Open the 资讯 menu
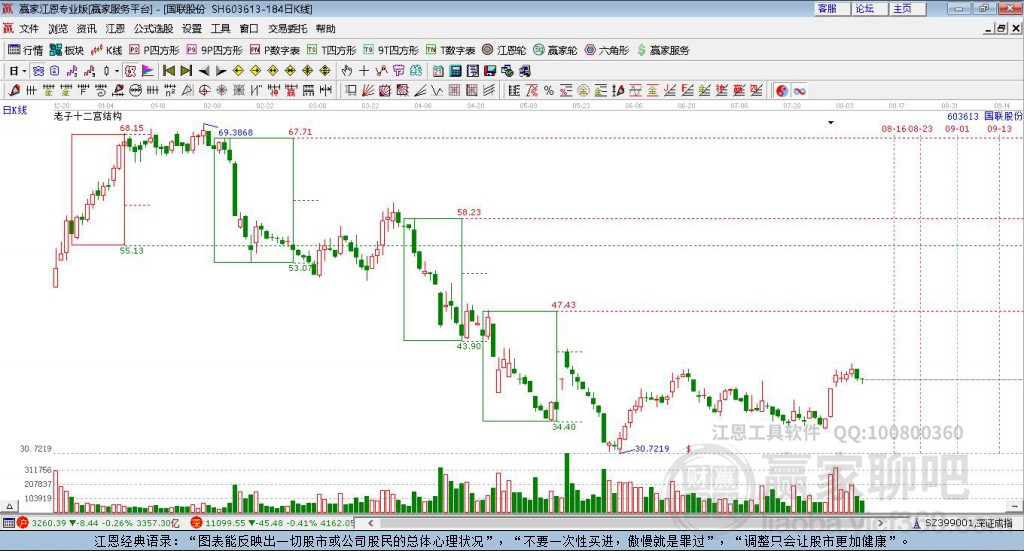Image resolution: width=1024 pixels, height=551 pixels. tap(86, 29)
